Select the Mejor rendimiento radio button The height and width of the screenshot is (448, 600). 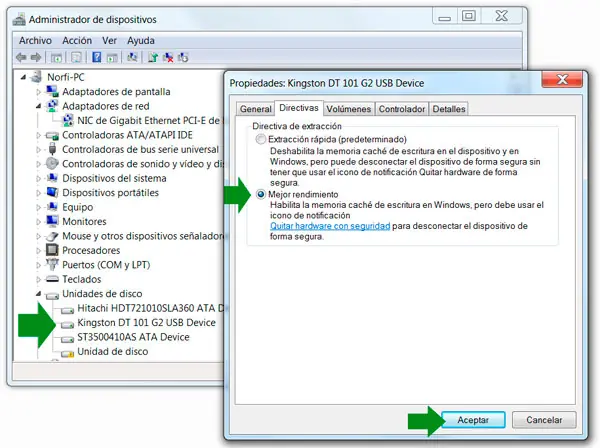click(261, 194)
